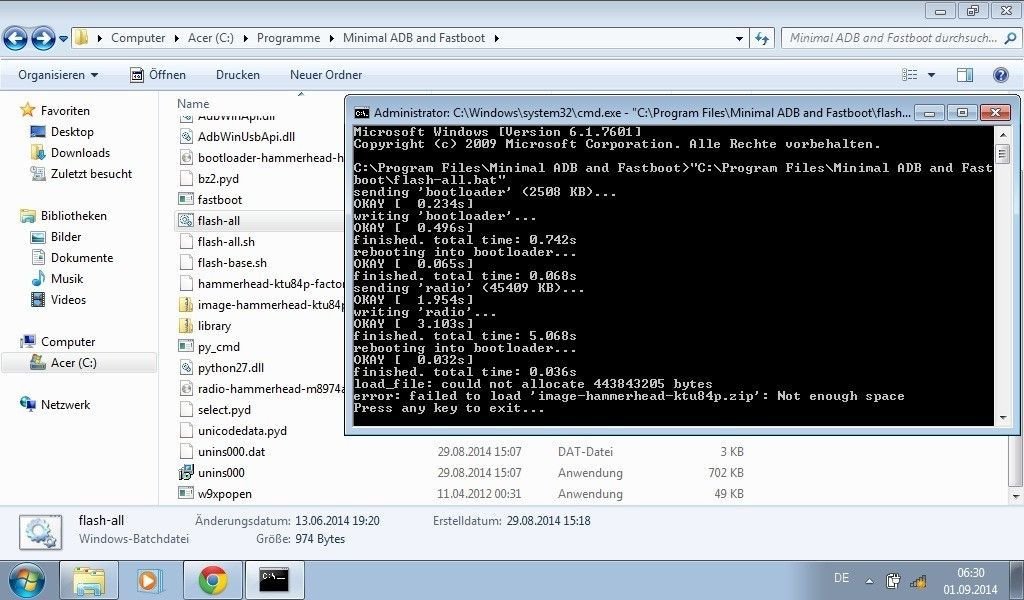Screen dimensions: 1024x600
Task: Select the flash-all.sh file icon
Action: point(186,242)
